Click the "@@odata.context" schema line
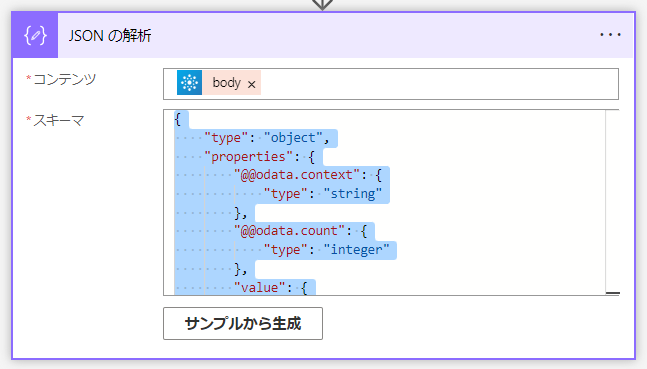 pyautogui.click(x=308, y=175)
